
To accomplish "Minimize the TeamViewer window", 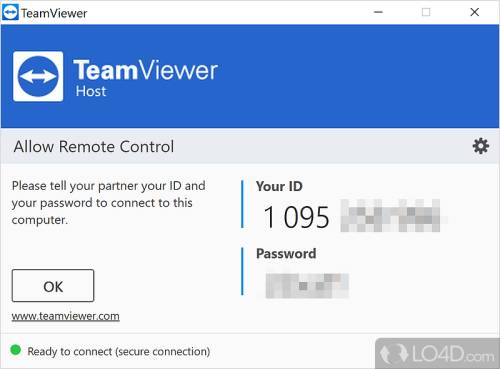I will tap(378, 12).
